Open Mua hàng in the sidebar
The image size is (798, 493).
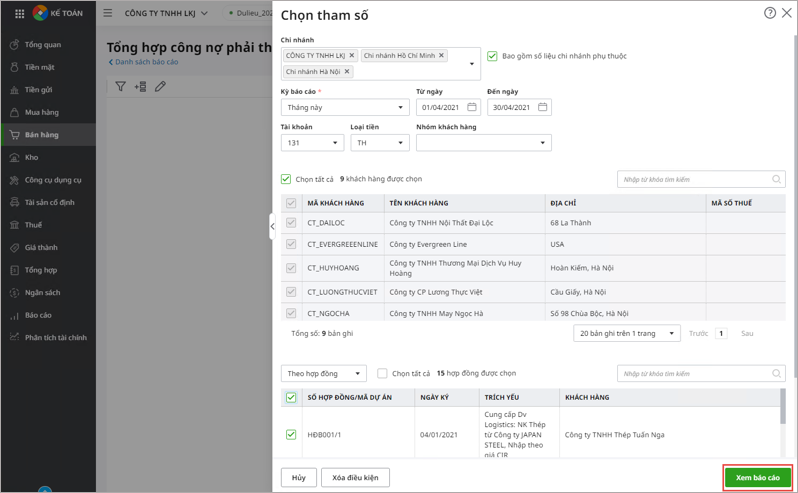(48, 112)
